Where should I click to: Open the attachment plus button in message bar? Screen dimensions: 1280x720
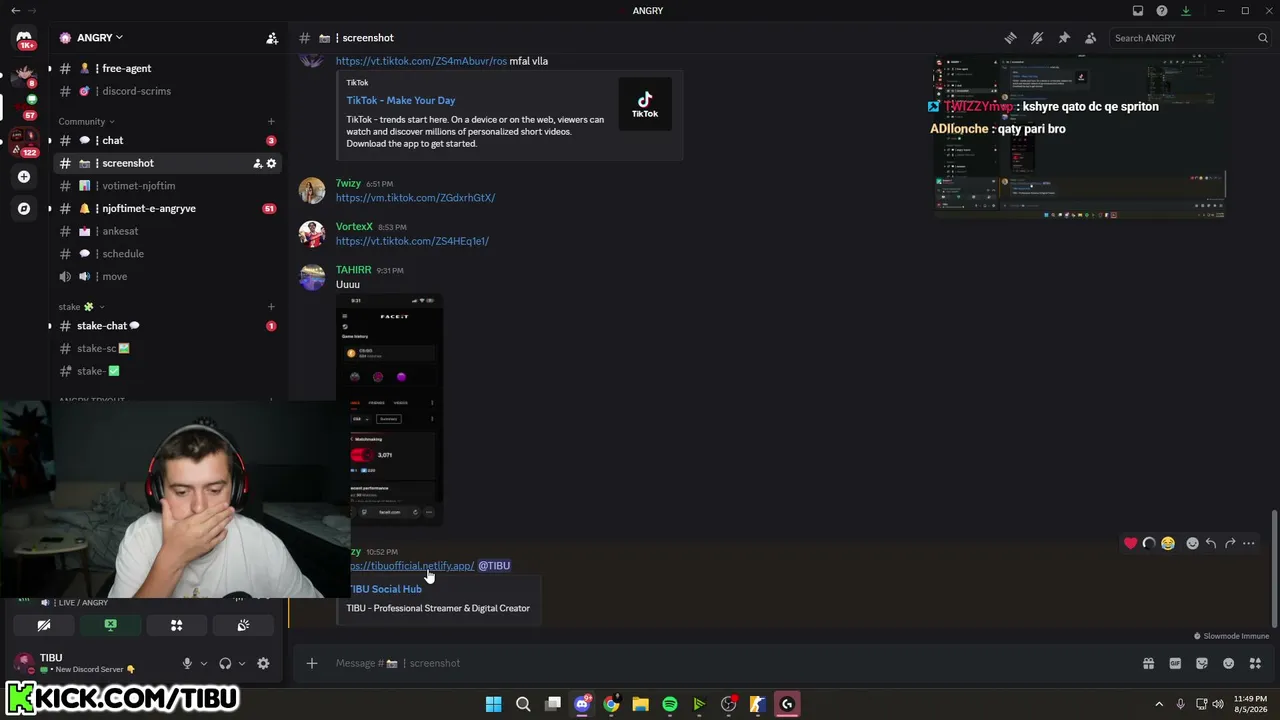[x=312, y=663]
